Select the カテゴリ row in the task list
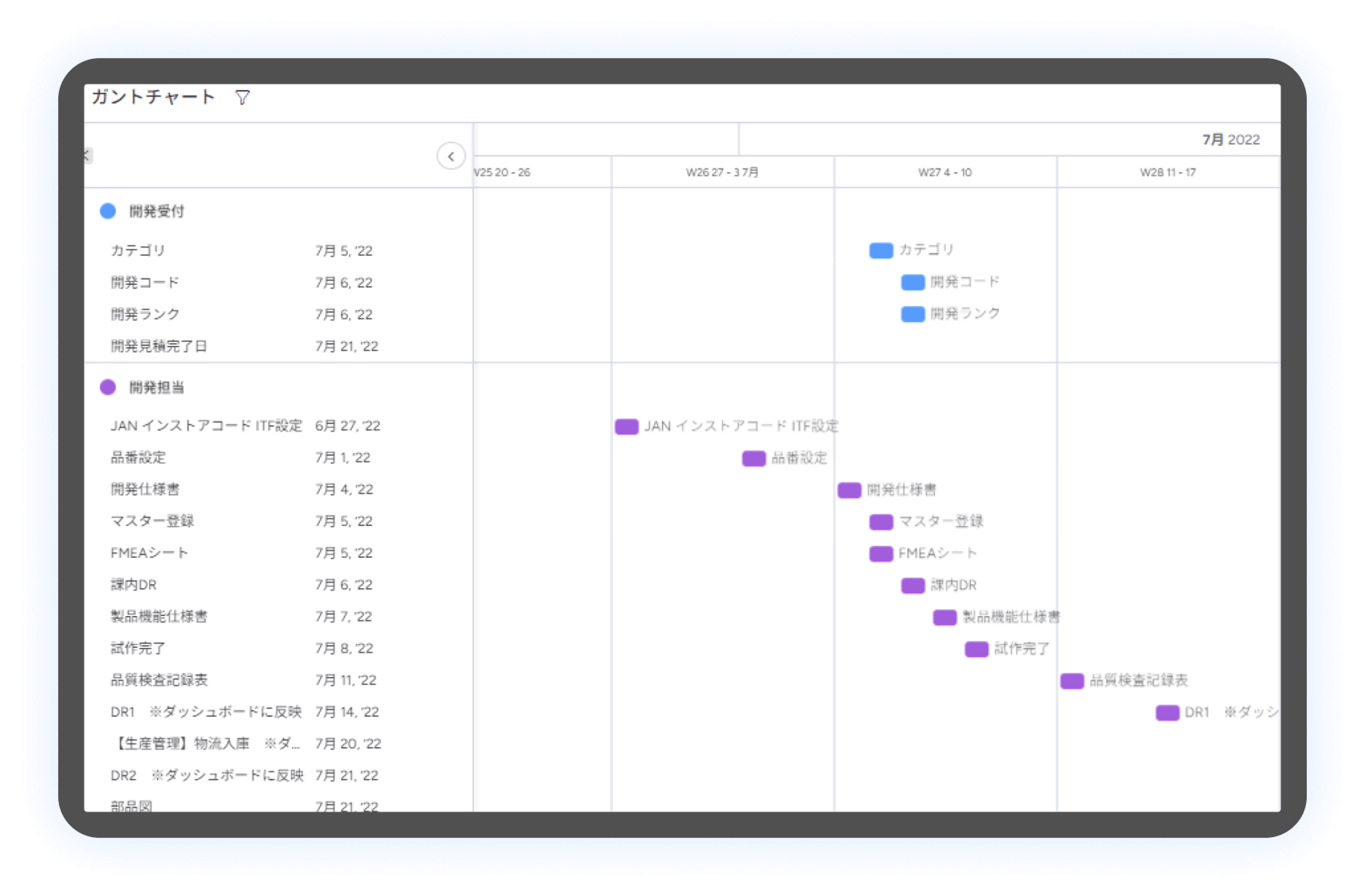 278,251
